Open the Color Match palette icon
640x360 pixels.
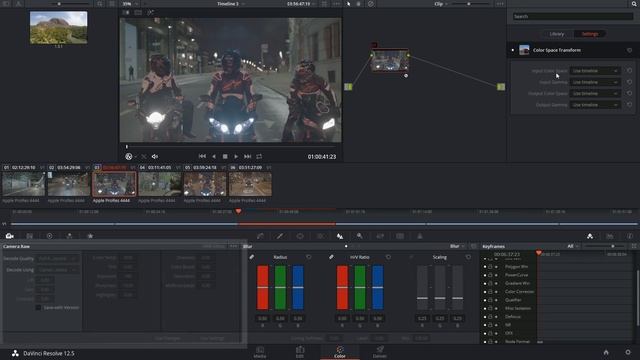click(29, 236)
